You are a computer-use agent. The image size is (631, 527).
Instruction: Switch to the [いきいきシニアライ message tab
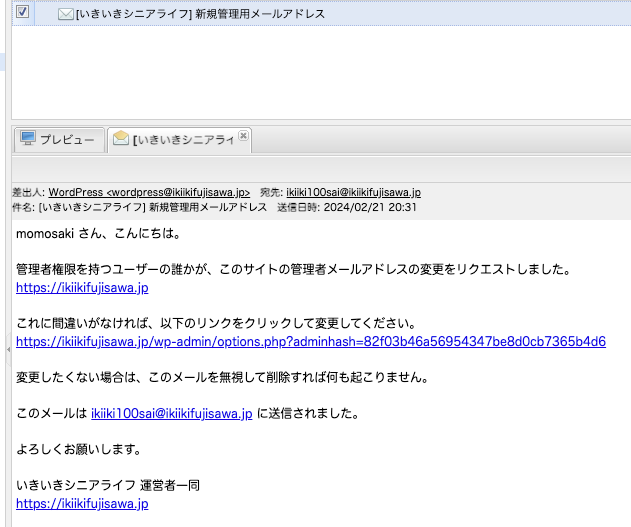coord(180,140)
